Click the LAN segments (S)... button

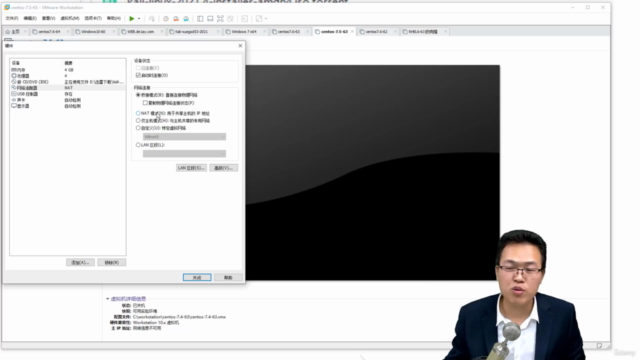coord(191,168)
